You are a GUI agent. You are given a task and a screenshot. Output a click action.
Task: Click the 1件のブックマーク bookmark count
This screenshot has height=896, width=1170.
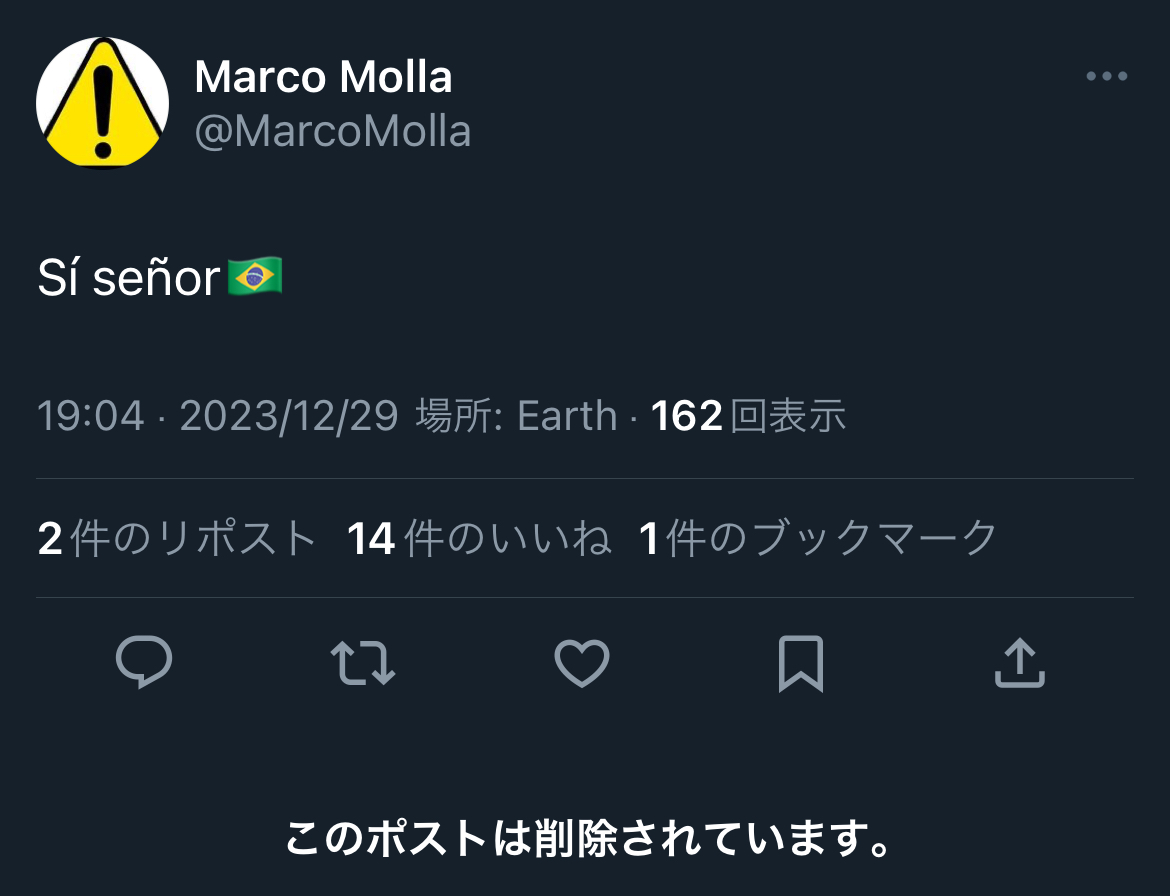[818, 538]
